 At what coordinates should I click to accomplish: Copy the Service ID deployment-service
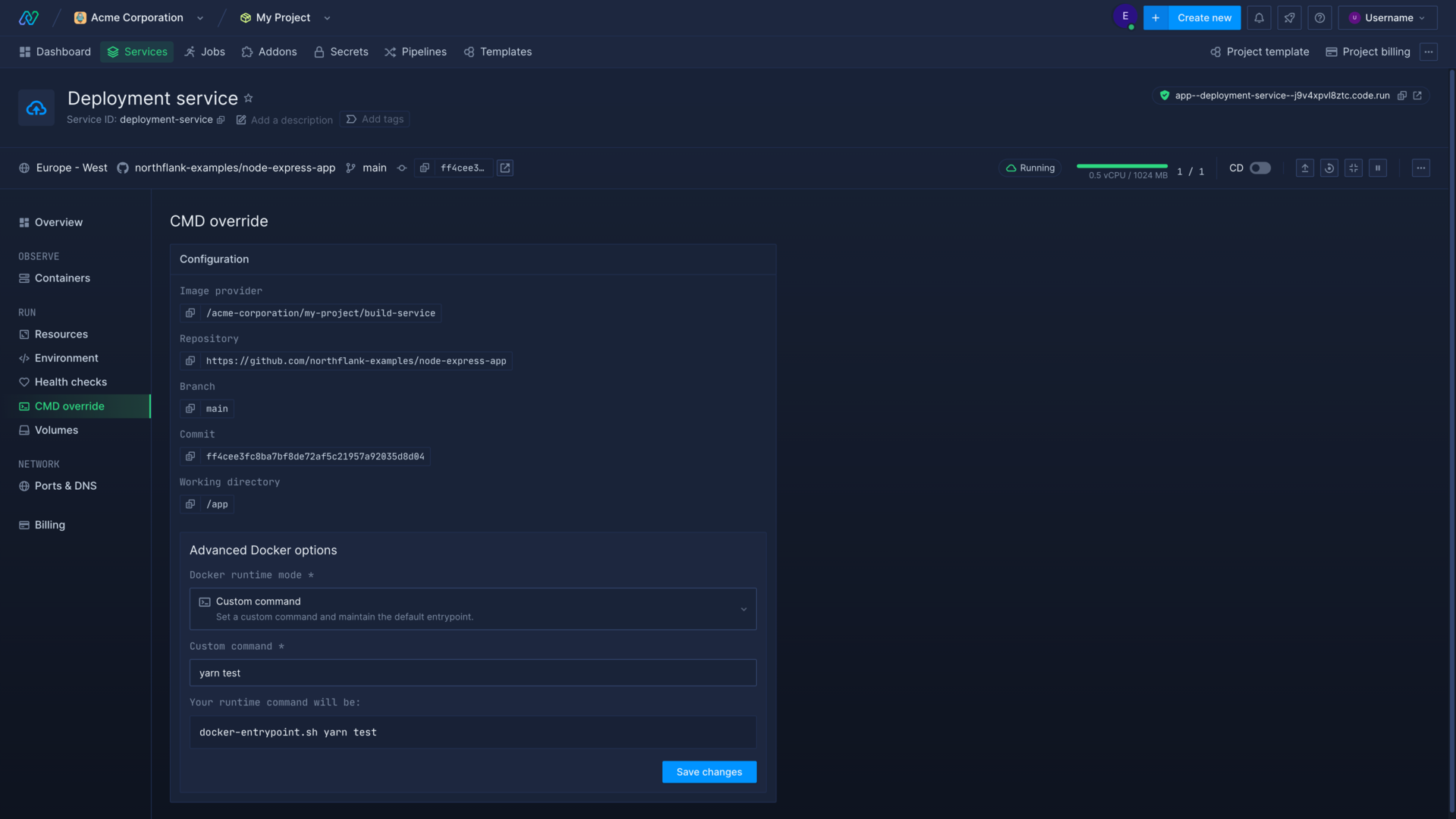tap(221, 120)
